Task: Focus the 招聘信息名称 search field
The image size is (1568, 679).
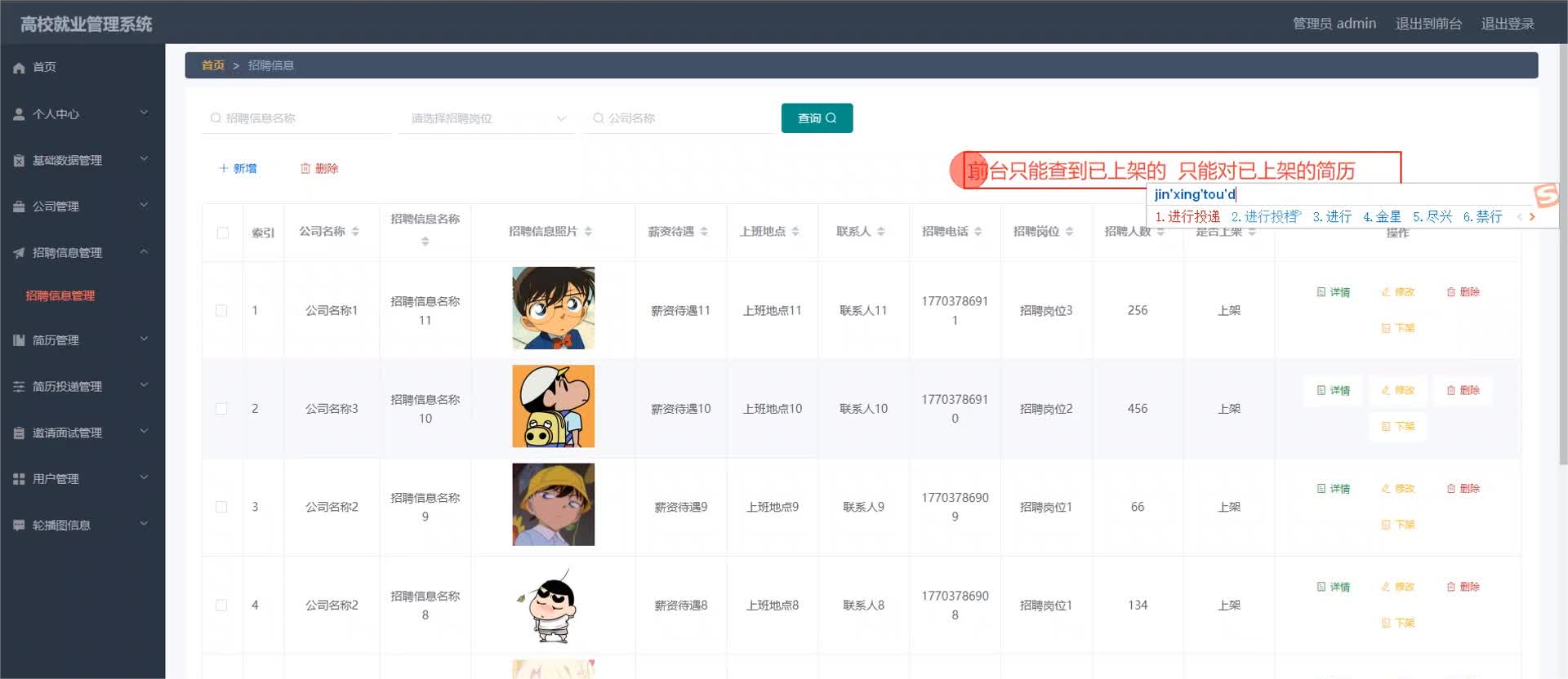Action: 296,118
